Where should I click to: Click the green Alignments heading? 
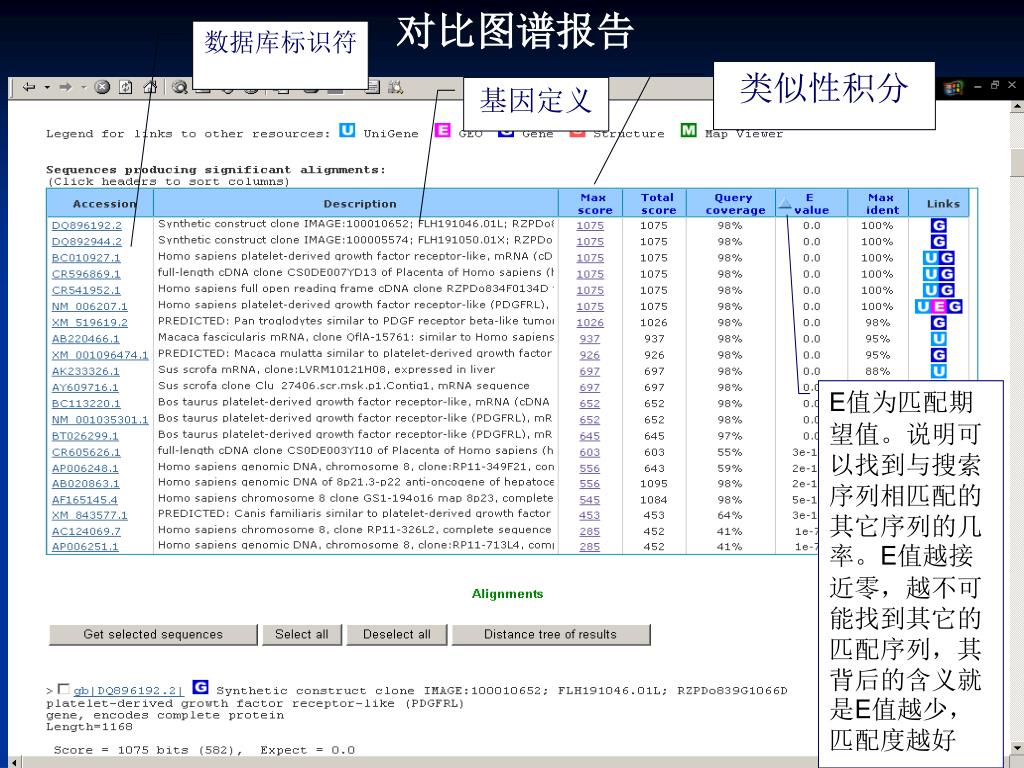[x=507, y=594]
